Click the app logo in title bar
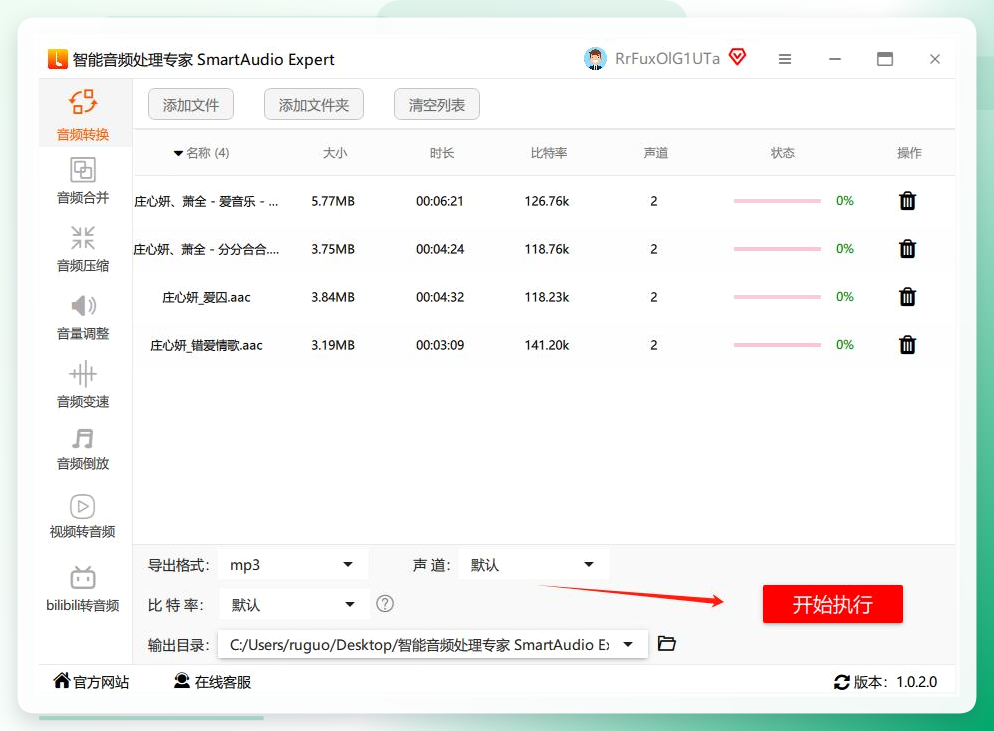 tap(58, 59)
